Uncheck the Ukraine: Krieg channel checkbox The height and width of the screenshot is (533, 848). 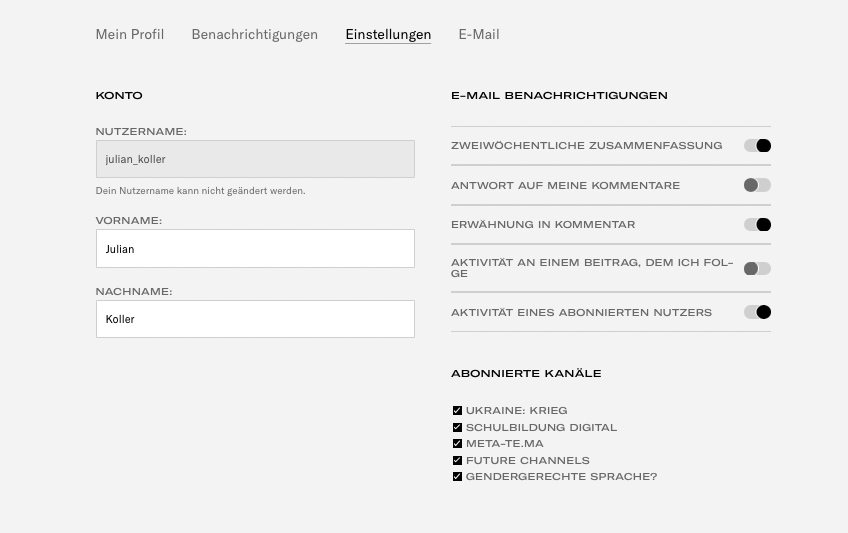pos(457,411)
